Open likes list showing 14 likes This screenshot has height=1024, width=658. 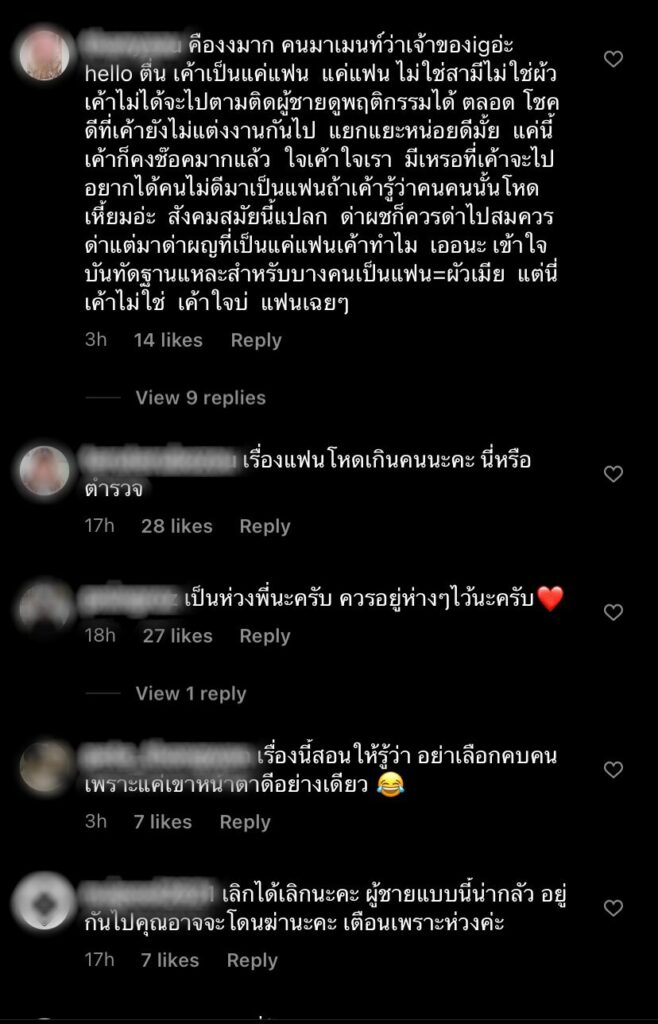point(168,340)
